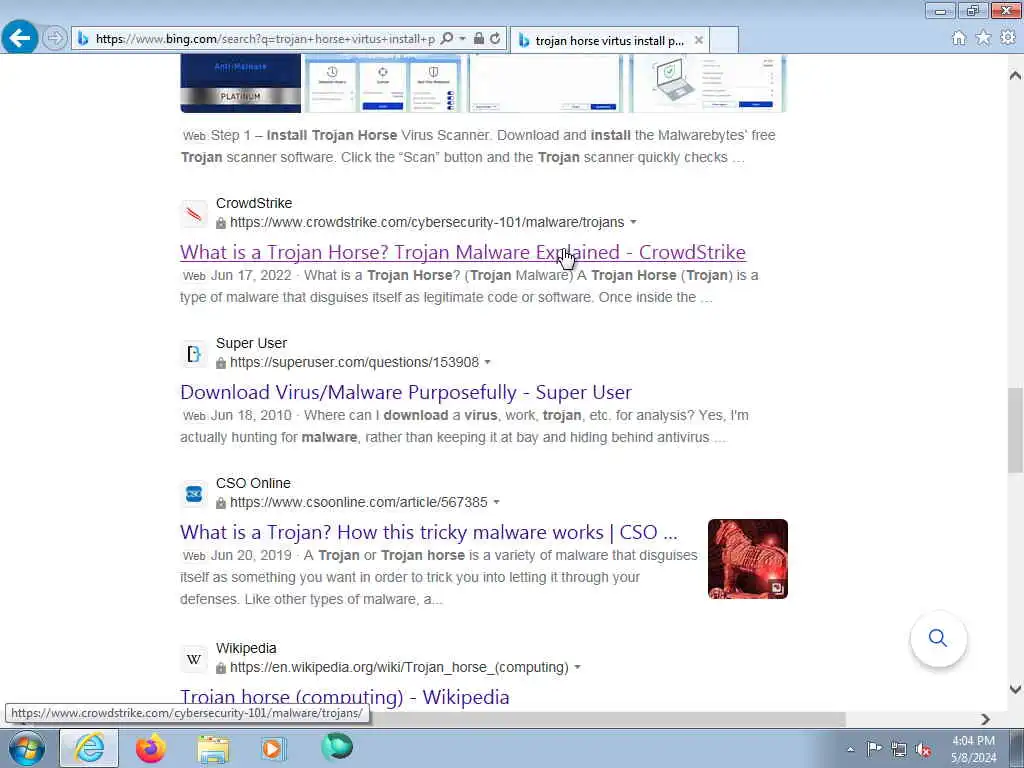The height and width of the screenshot is (768, 1024).
Task: Open the address bar autocomplete dropdown arrow
Action: tap(462, 39)
